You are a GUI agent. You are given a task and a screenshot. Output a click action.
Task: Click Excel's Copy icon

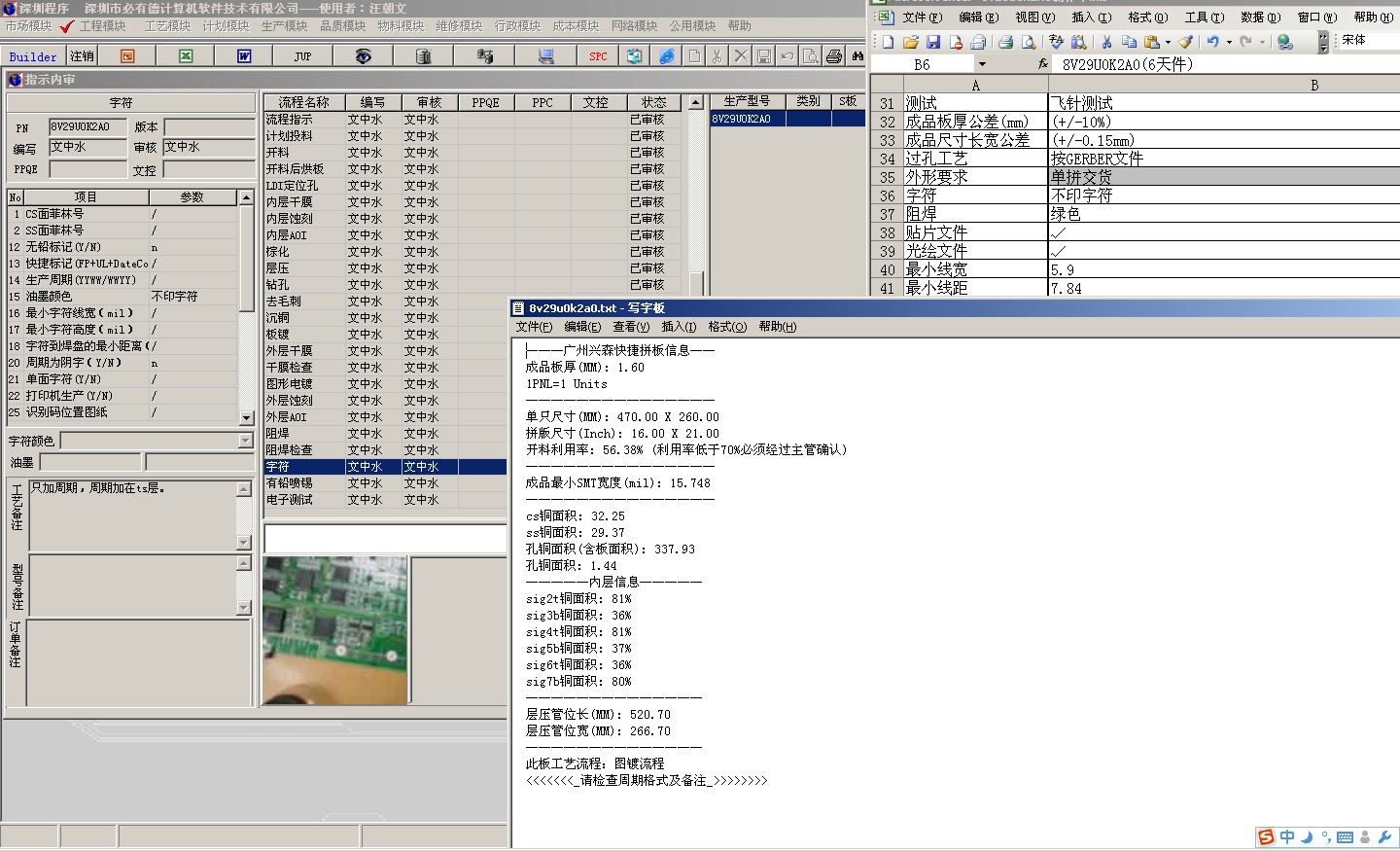(x=1129, y=42)
